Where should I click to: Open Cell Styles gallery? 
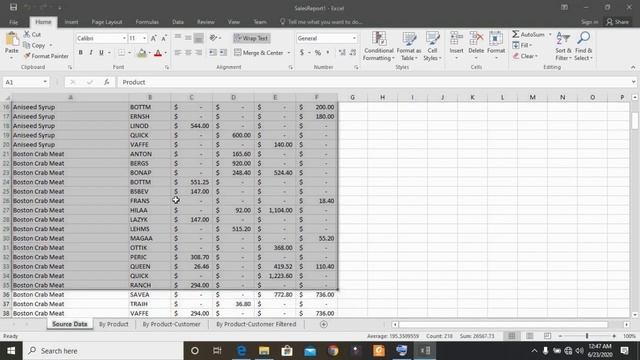click(x=432, y=46)
